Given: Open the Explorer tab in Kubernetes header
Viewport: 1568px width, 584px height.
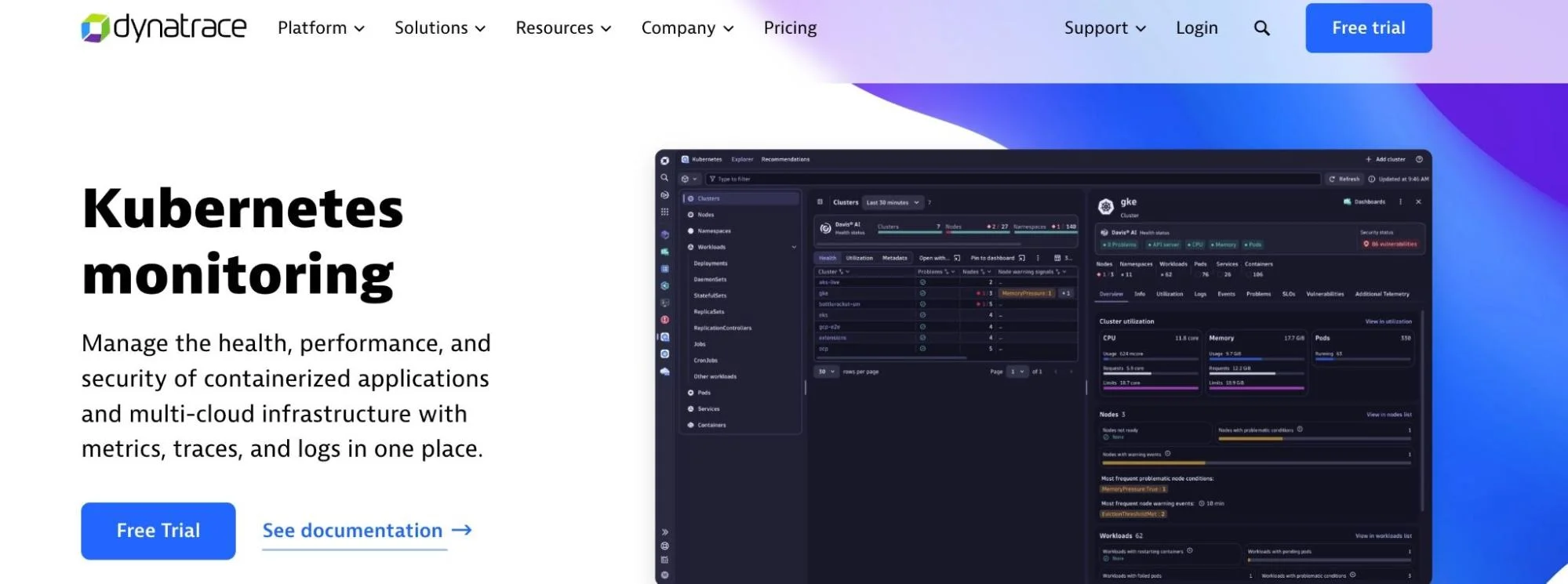Looking at the screenshot, I should coord(742,159).
